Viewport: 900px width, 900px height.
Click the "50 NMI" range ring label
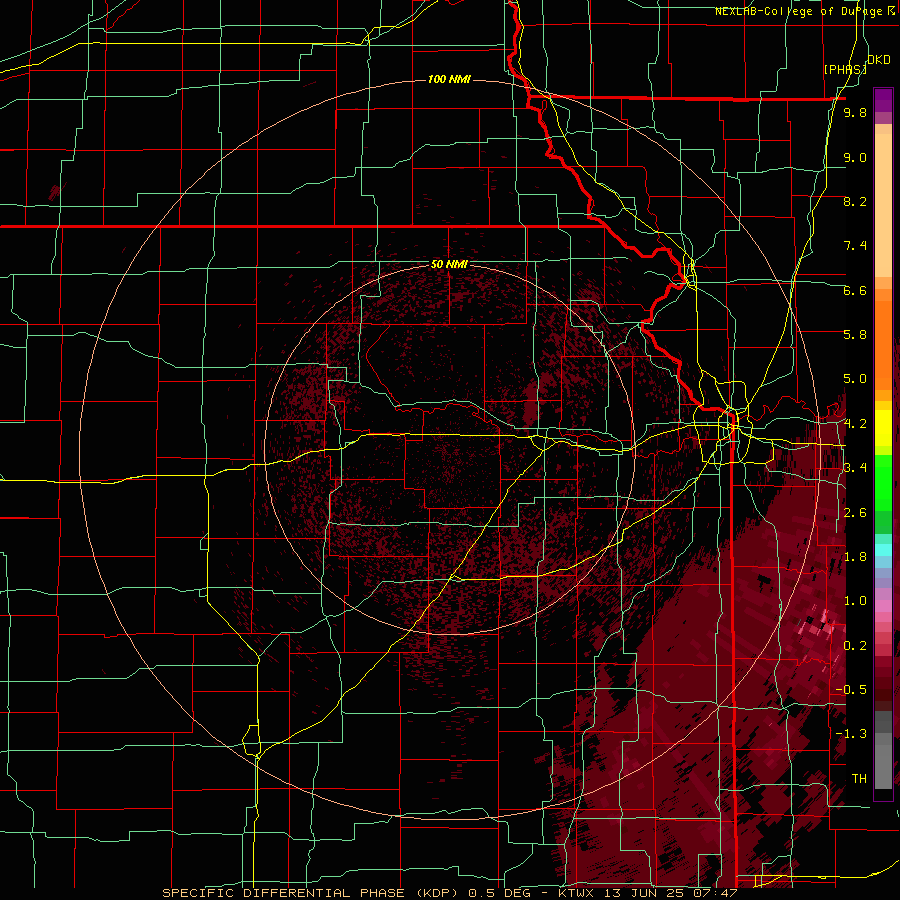click(x=449, y=265)
